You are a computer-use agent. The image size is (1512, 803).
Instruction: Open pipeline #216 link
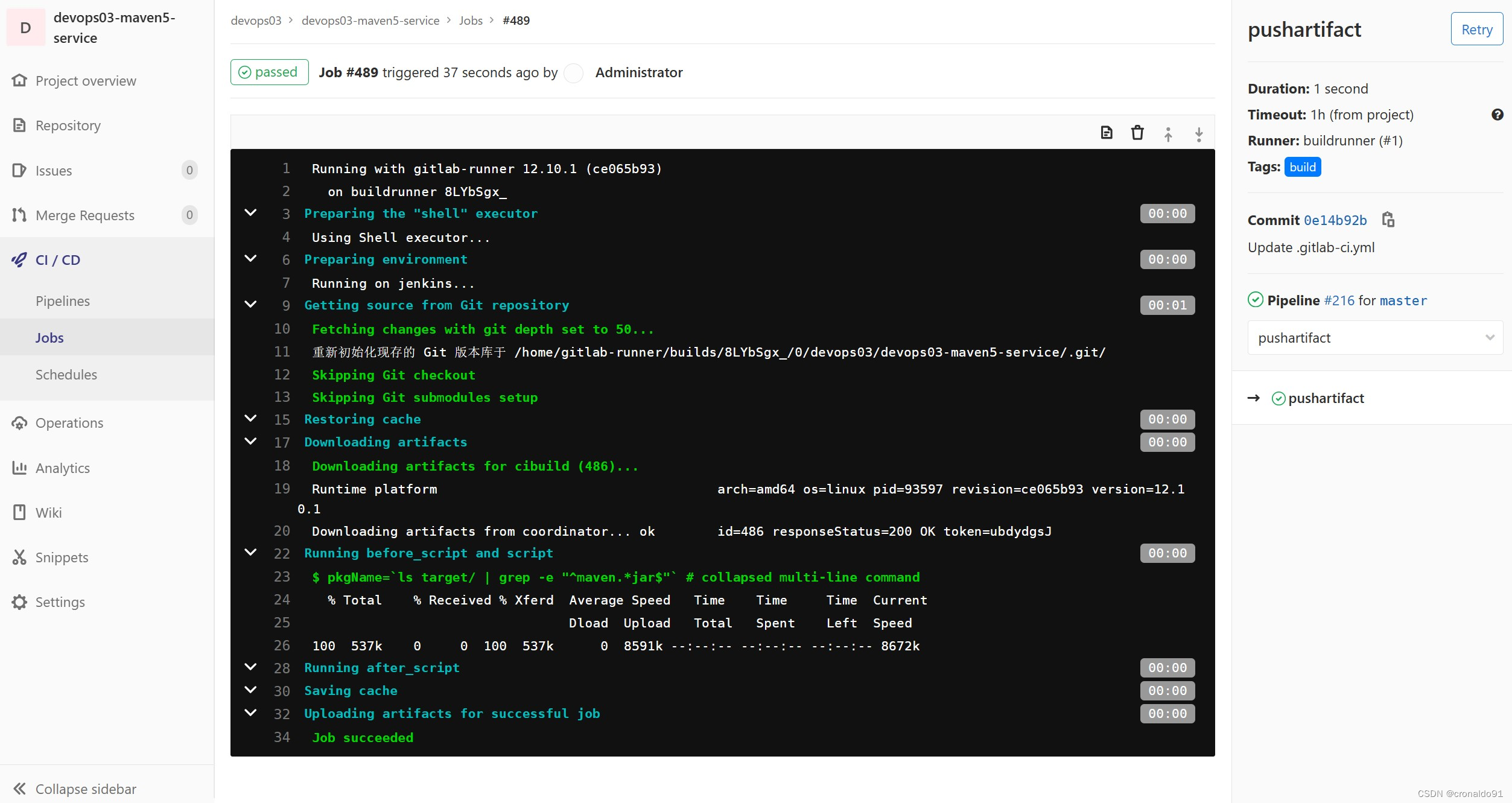click(x=1339, y=300)
